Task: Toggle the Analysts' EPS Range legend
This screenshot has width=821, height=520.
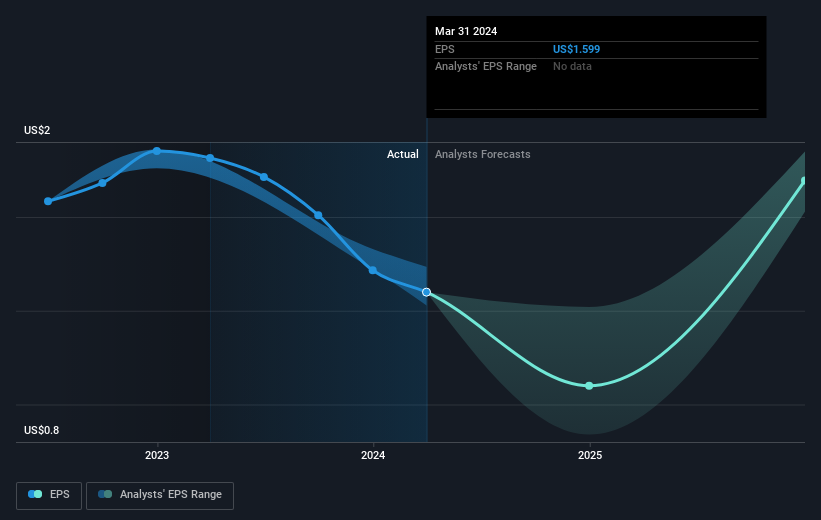Action: (160, 495)
